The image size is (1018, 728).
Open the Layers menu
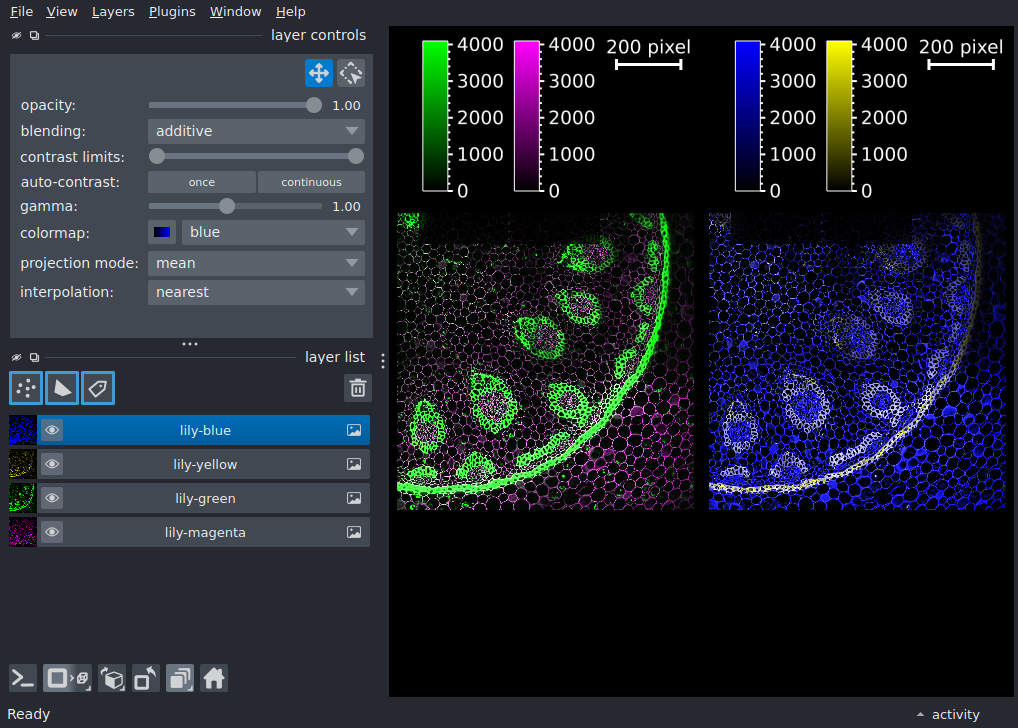coord(113,12)
